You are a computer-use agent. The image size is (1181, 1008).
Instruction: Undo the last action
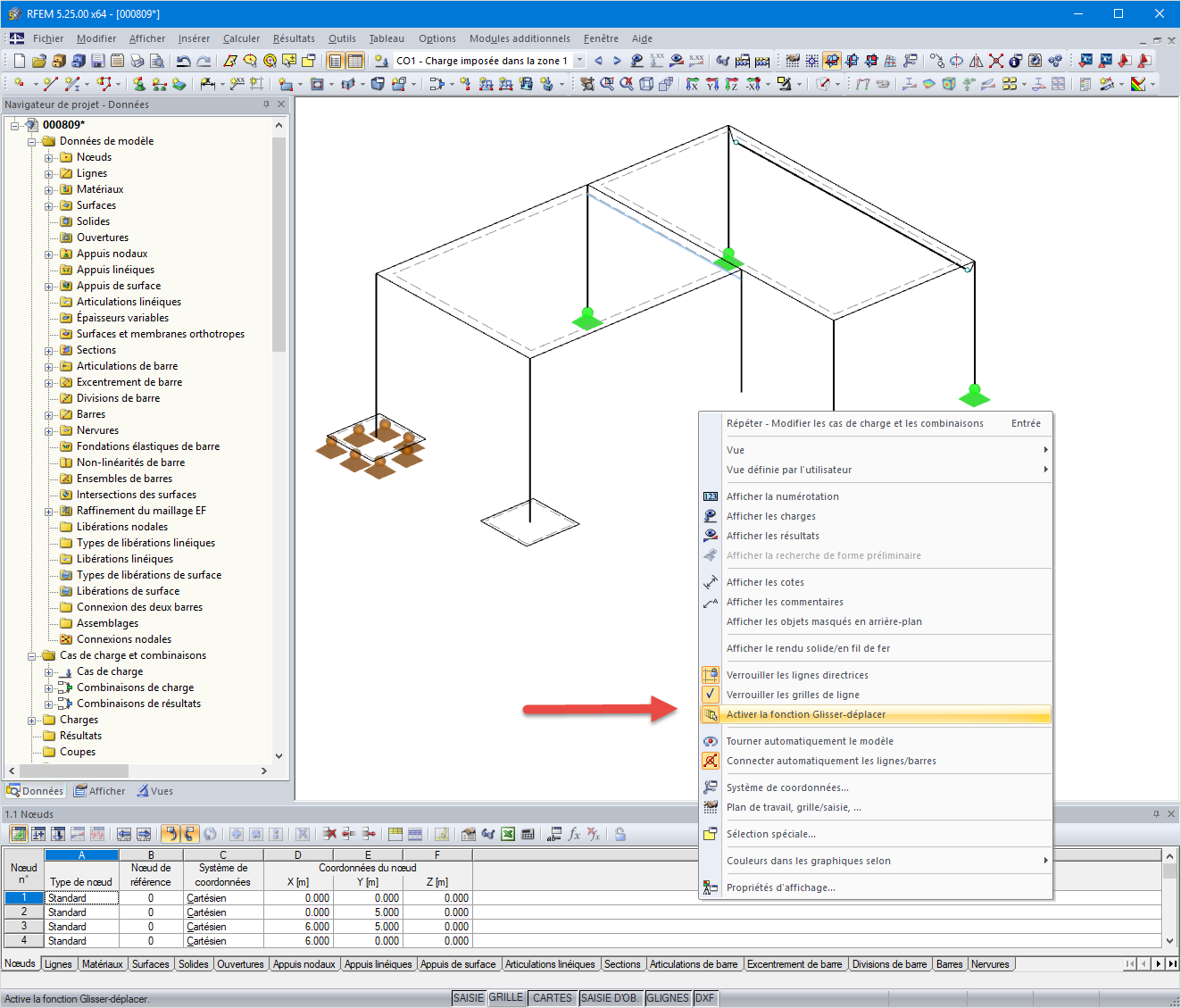[x=183, y=61]
